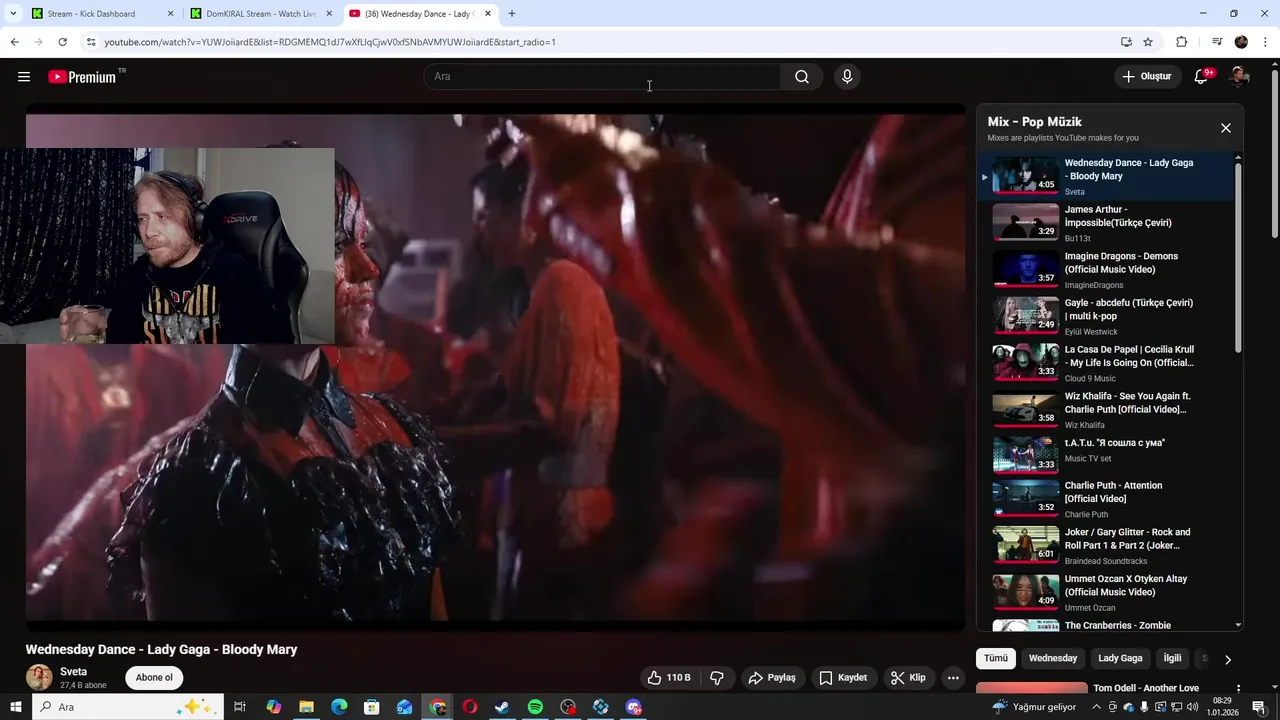Open Tom Odell video options menu
The height and width of the screenshot is (720, 1280).
pyautogui.click(x=1238, y=689)
